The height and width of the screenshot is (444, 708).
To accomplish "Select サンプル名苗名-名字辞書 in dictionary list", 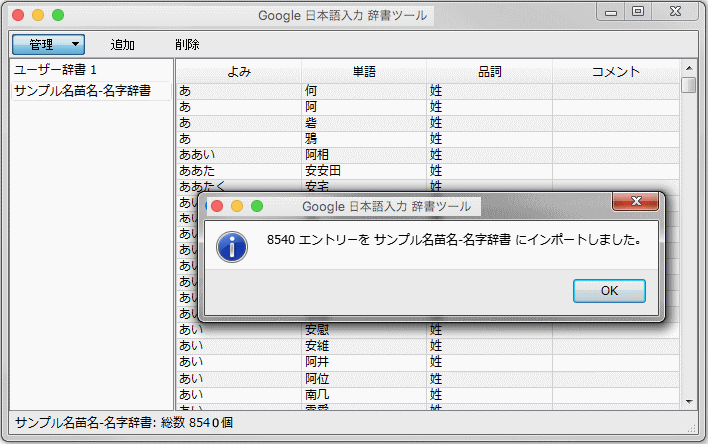I will pos(91,91).
